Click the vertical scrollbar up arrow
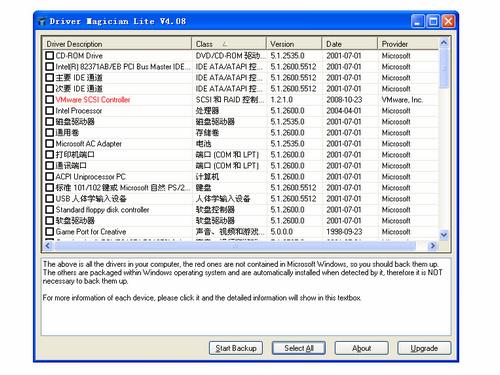The image size is (500, 375). [444, 43]
